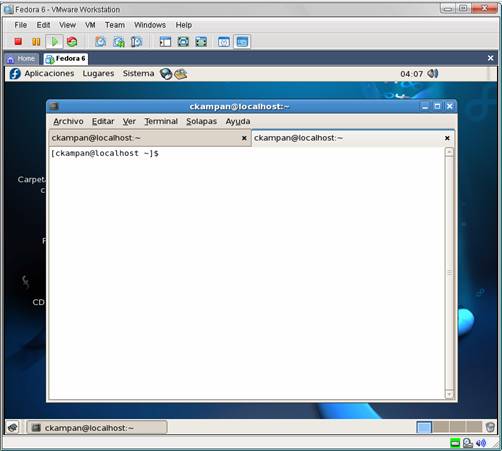Open the VMware View menu
The height and width of the screenshot is (451, 502).
point(67,25)
